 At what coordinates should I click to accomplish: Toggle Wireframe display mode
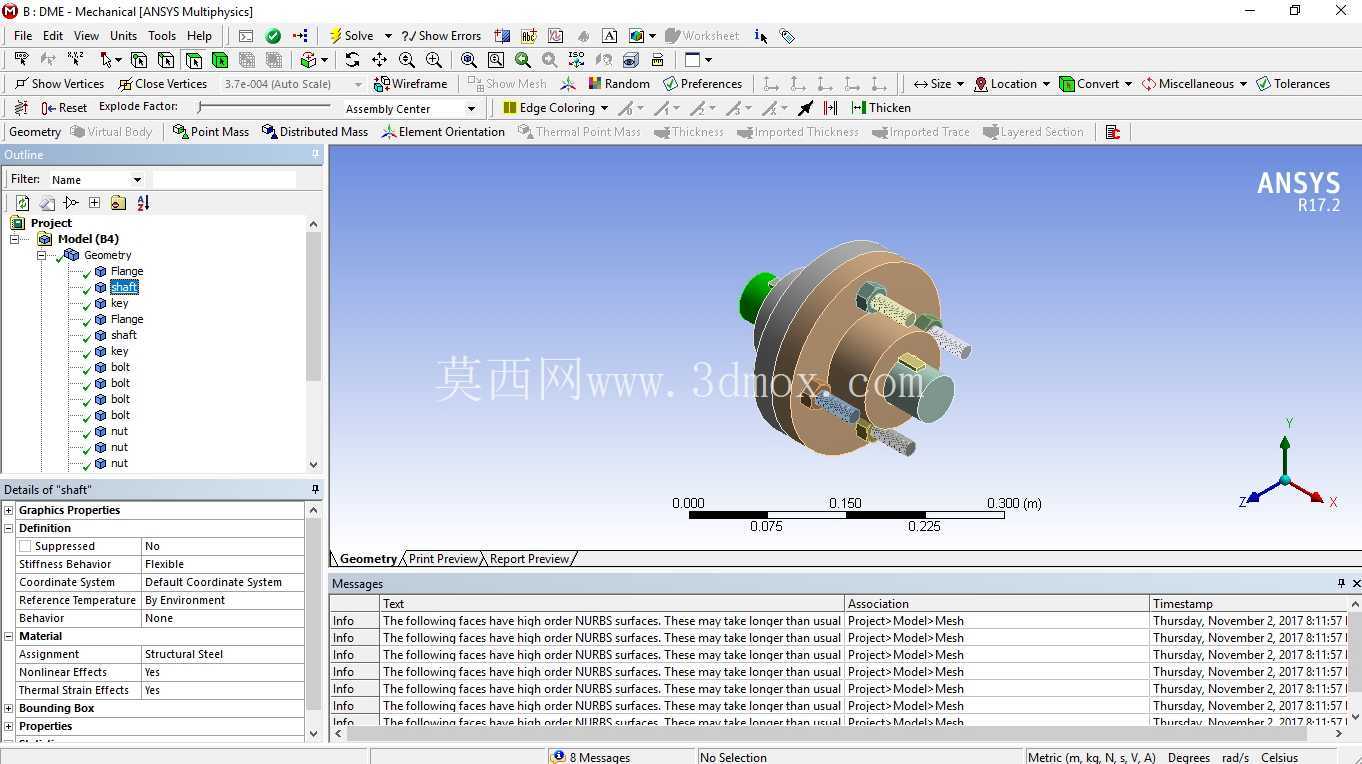[x=410, y=84]
